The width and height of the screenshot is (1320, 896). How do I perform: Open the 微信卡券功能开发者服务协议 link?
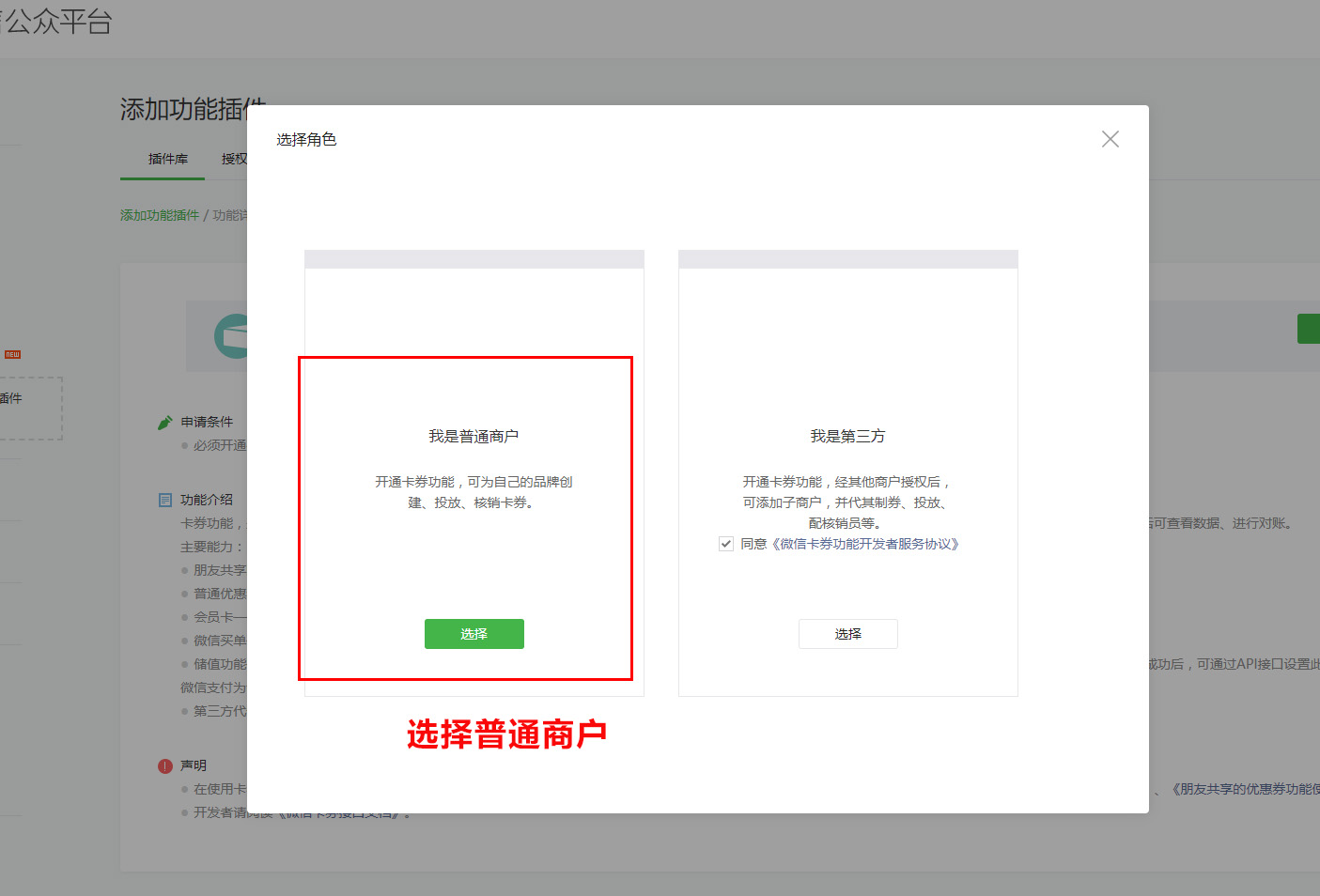tap(865, 544)
